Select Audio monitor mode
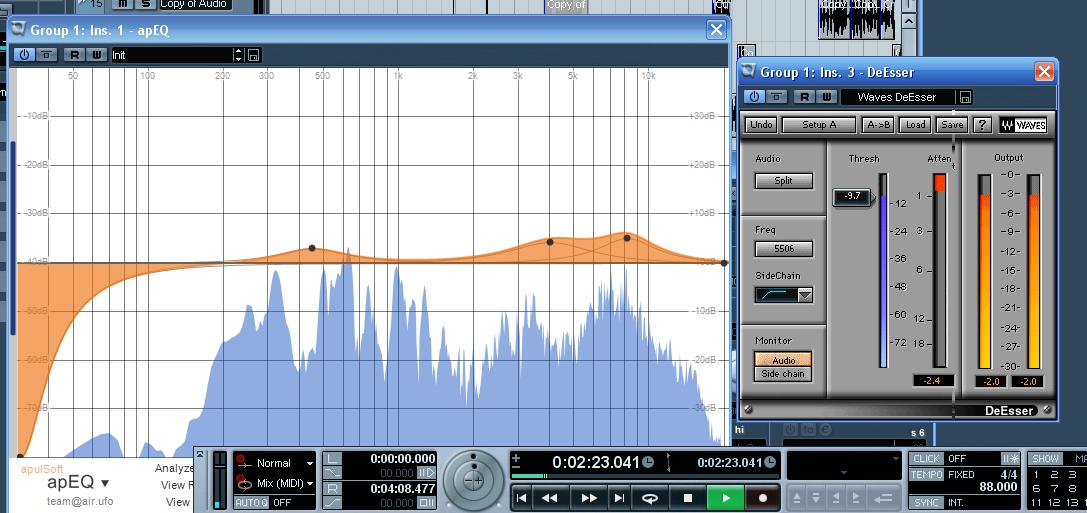The height and width of the screenshot is (513, 1087). [x=783, y=360]
